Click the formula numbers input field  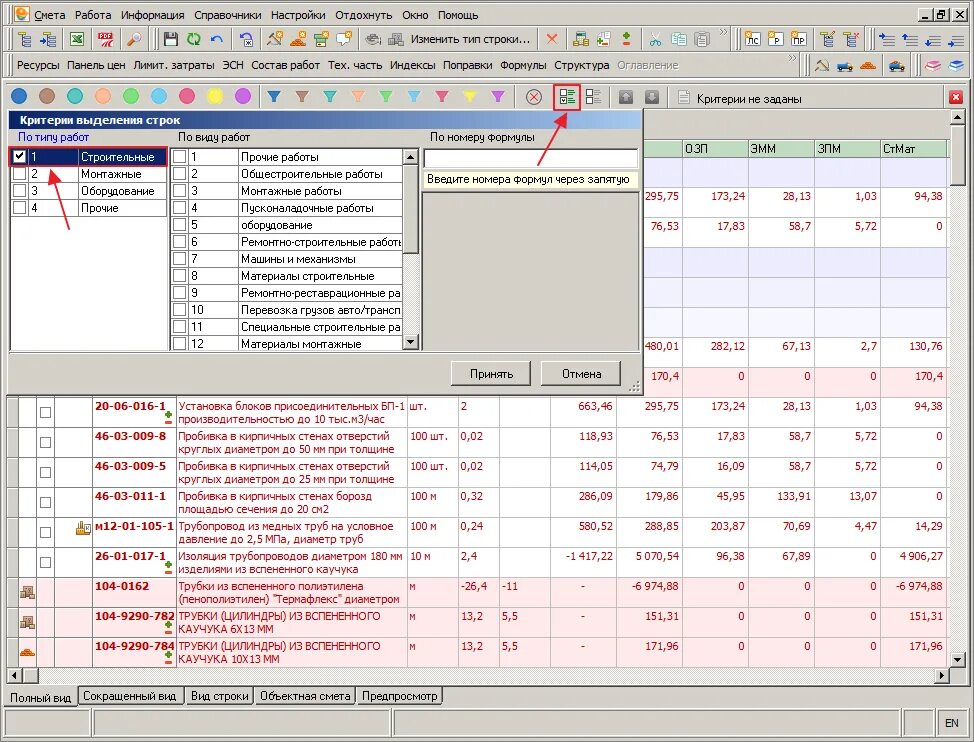(x=530, y=158)
